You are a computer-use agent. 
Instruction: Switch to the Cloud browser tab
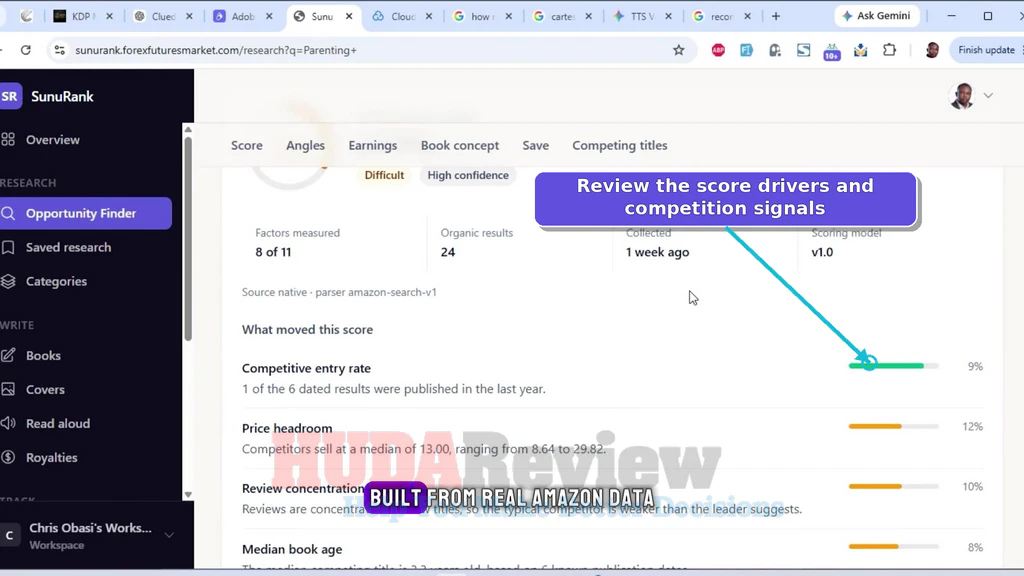pyautogui.click(x=402, y=16)
